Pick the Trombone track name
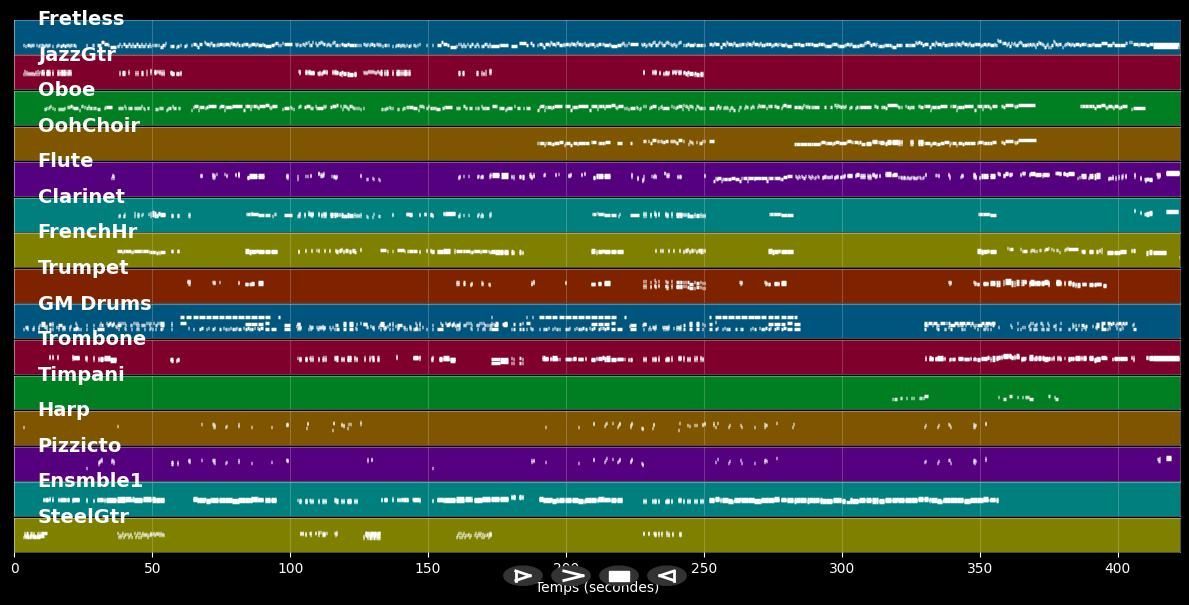Screen dimensions: 1189x605 click(x=92, y=339)
